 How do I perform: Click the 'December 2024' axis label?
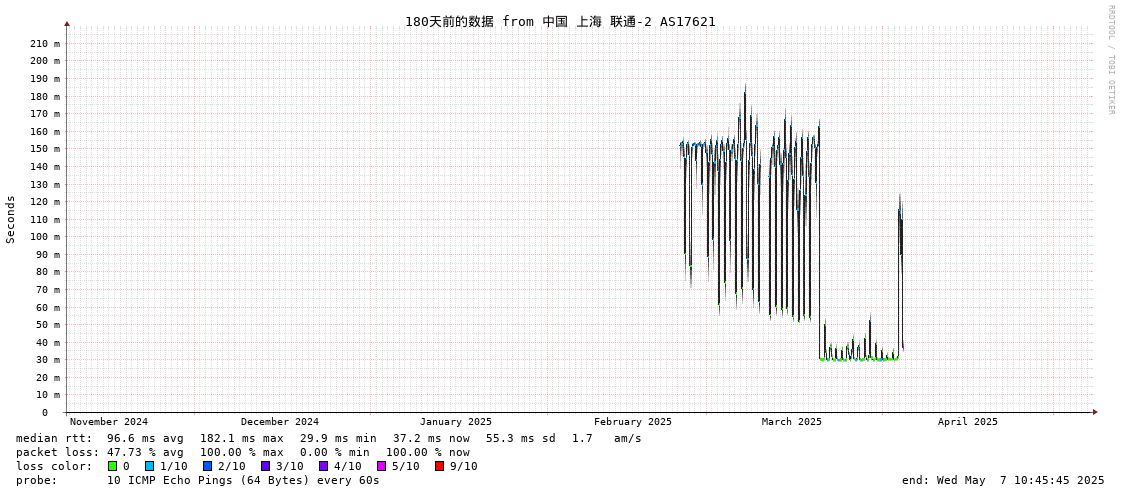coord(280,422)
